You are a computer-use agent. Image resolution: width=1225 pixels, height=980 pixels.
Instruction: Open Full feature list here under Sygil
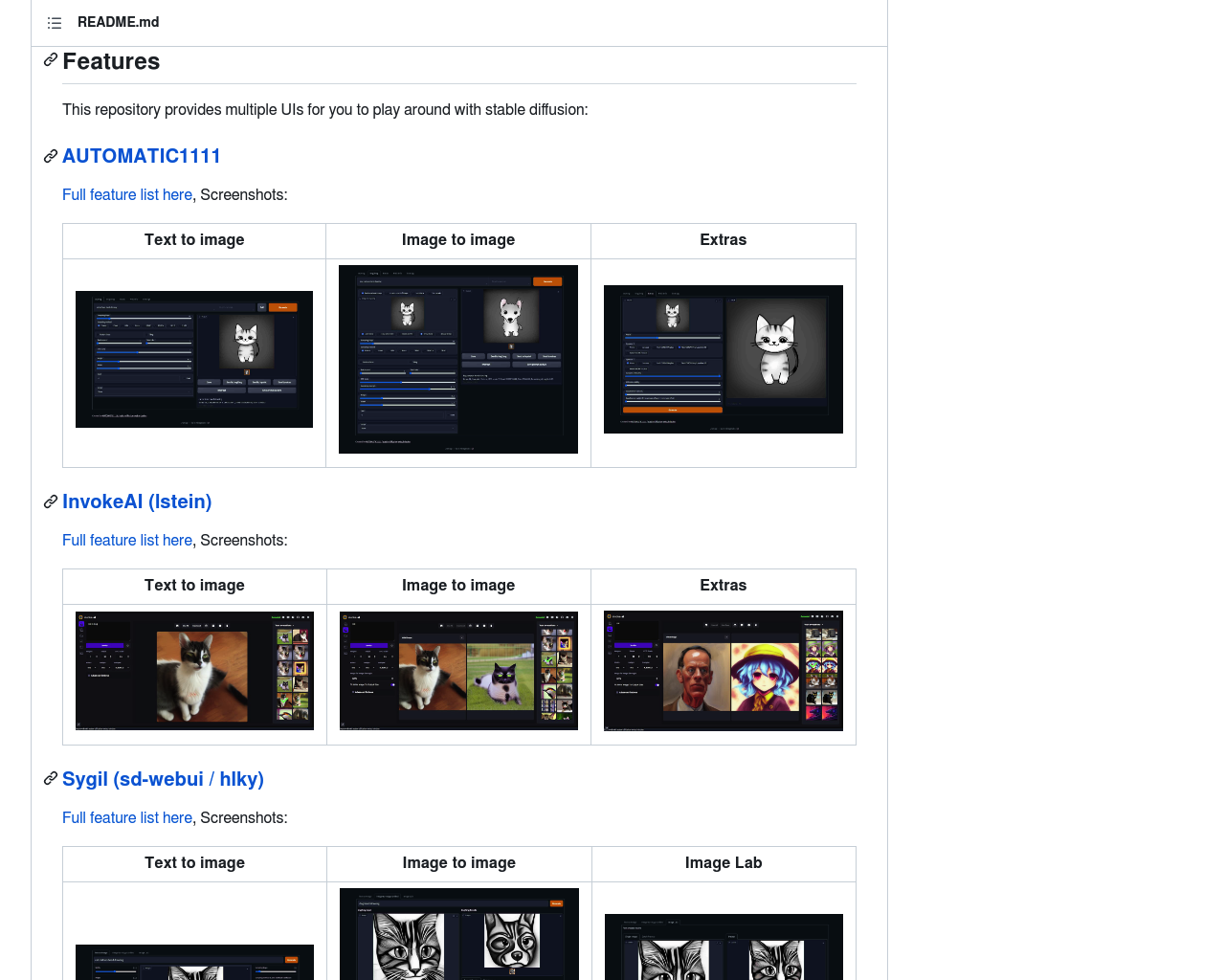(x=127, y=817)
